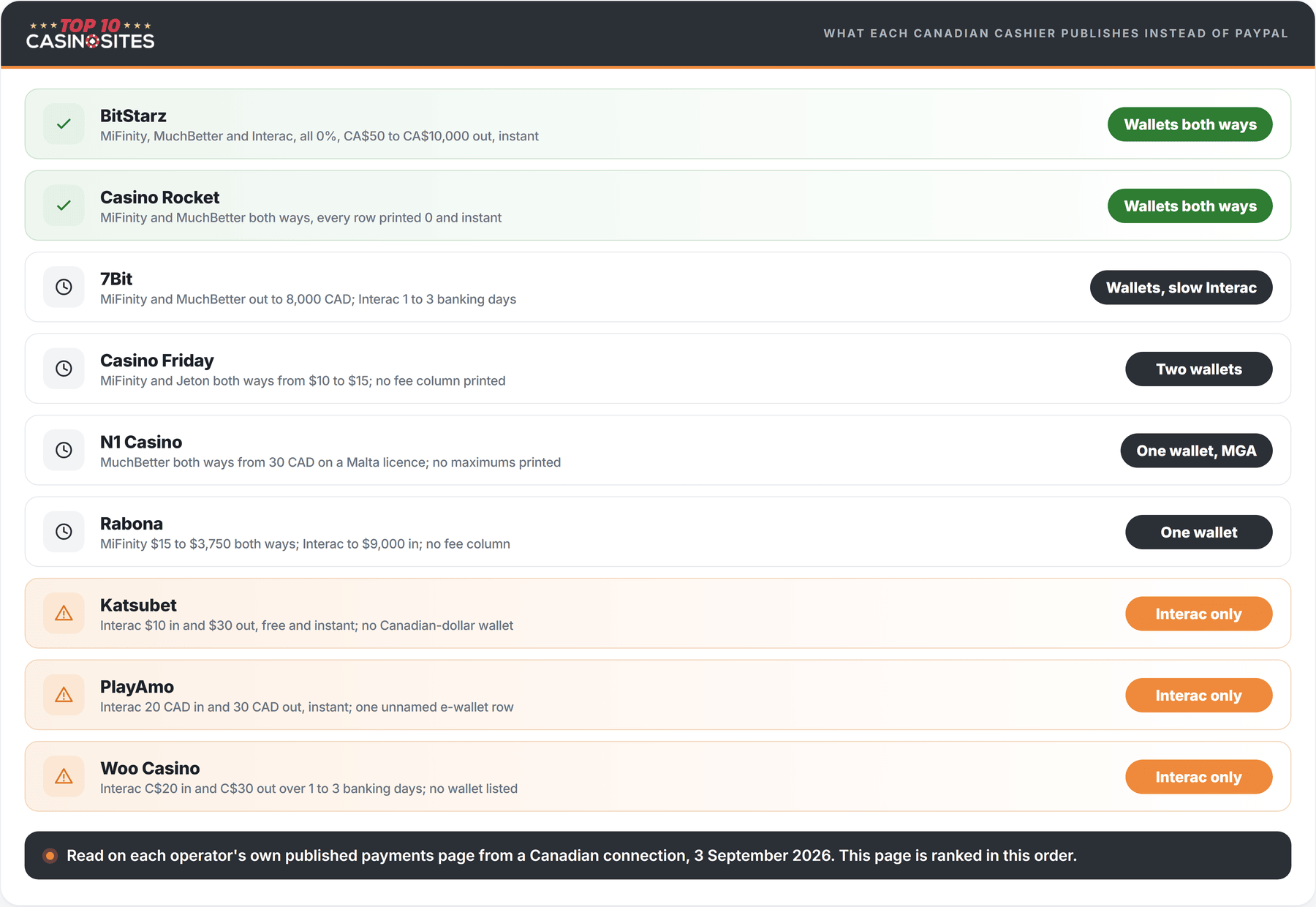Click the Rabona 'MiFinity $15 to $3,750' line
1316x907 pixels.
[x=305, y=544]
